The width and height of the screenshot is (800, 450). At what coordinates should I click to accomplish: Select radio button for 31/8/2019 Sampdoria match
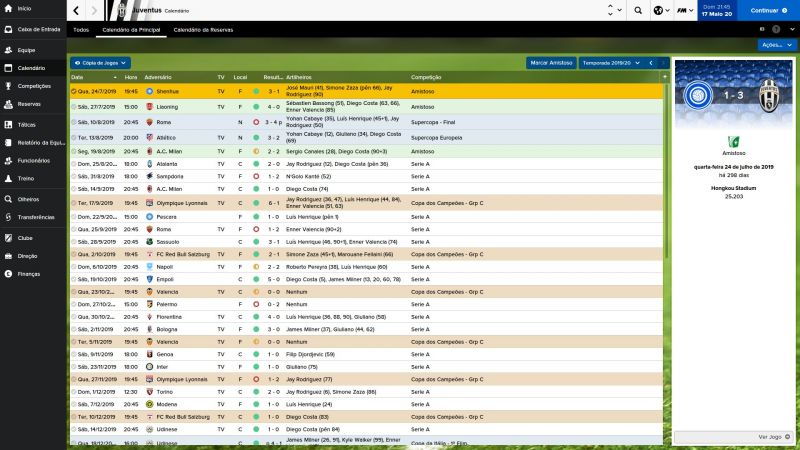(74, 176)
